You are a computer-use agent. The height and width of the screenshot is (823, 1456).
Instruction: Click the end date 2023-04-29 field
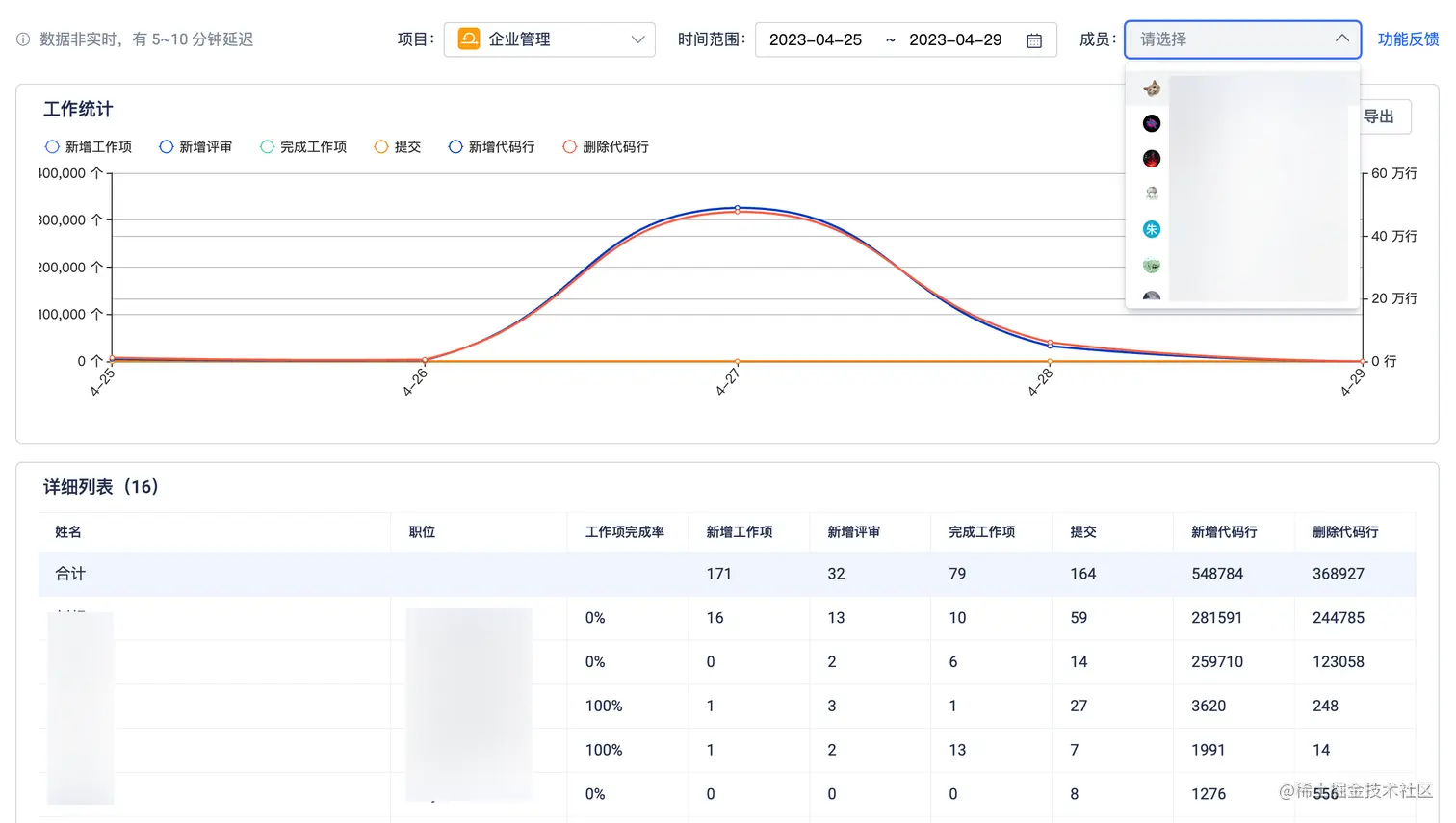pos(955,39)
